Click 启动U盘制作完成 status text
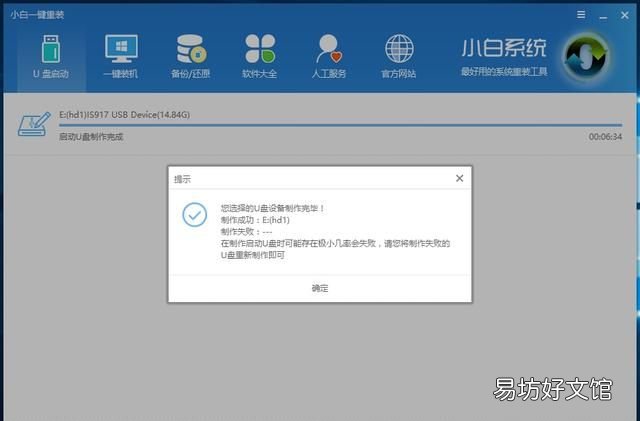Image resolution: width=640 pixels, height=421 pixels. (x=91, y=137)
